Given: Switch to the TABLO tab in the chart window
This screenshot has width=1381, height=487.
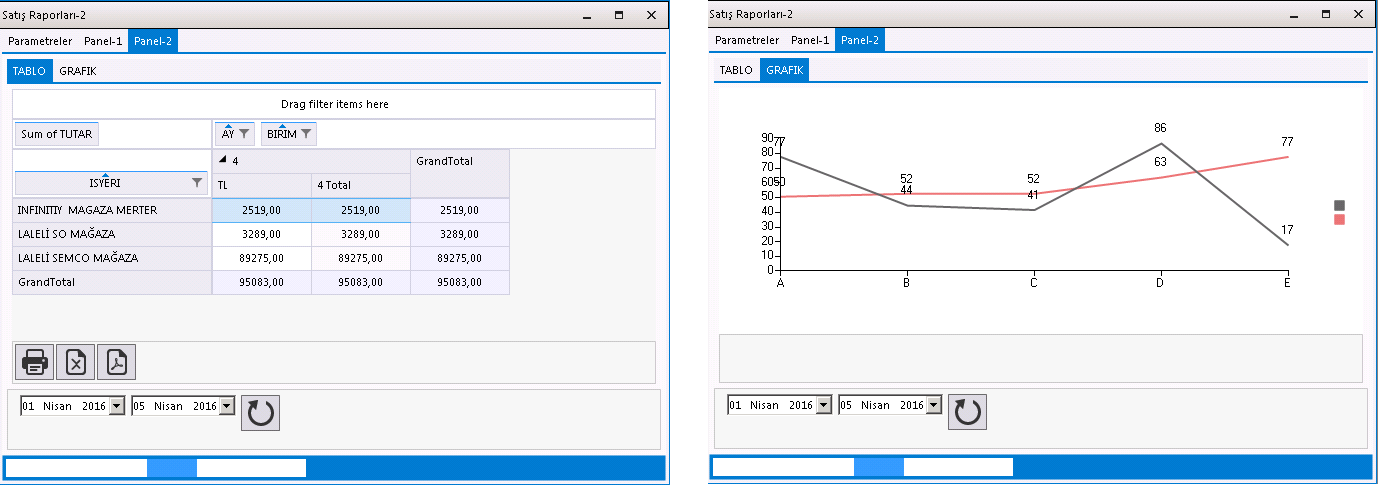Looking at the screenshot, I should pos(736,70).
